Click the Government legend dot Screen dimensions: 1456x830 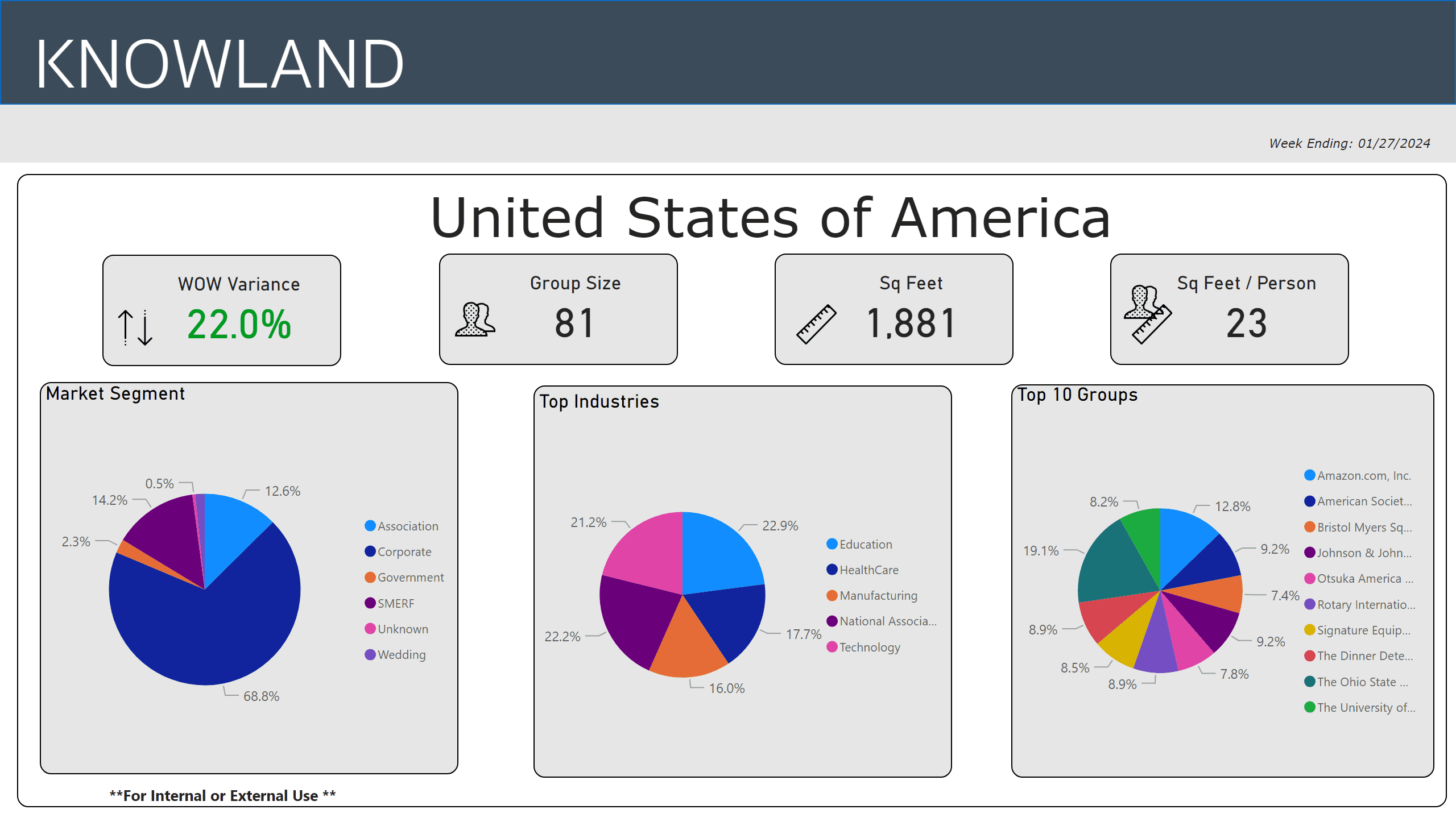[x=370, y=577]
